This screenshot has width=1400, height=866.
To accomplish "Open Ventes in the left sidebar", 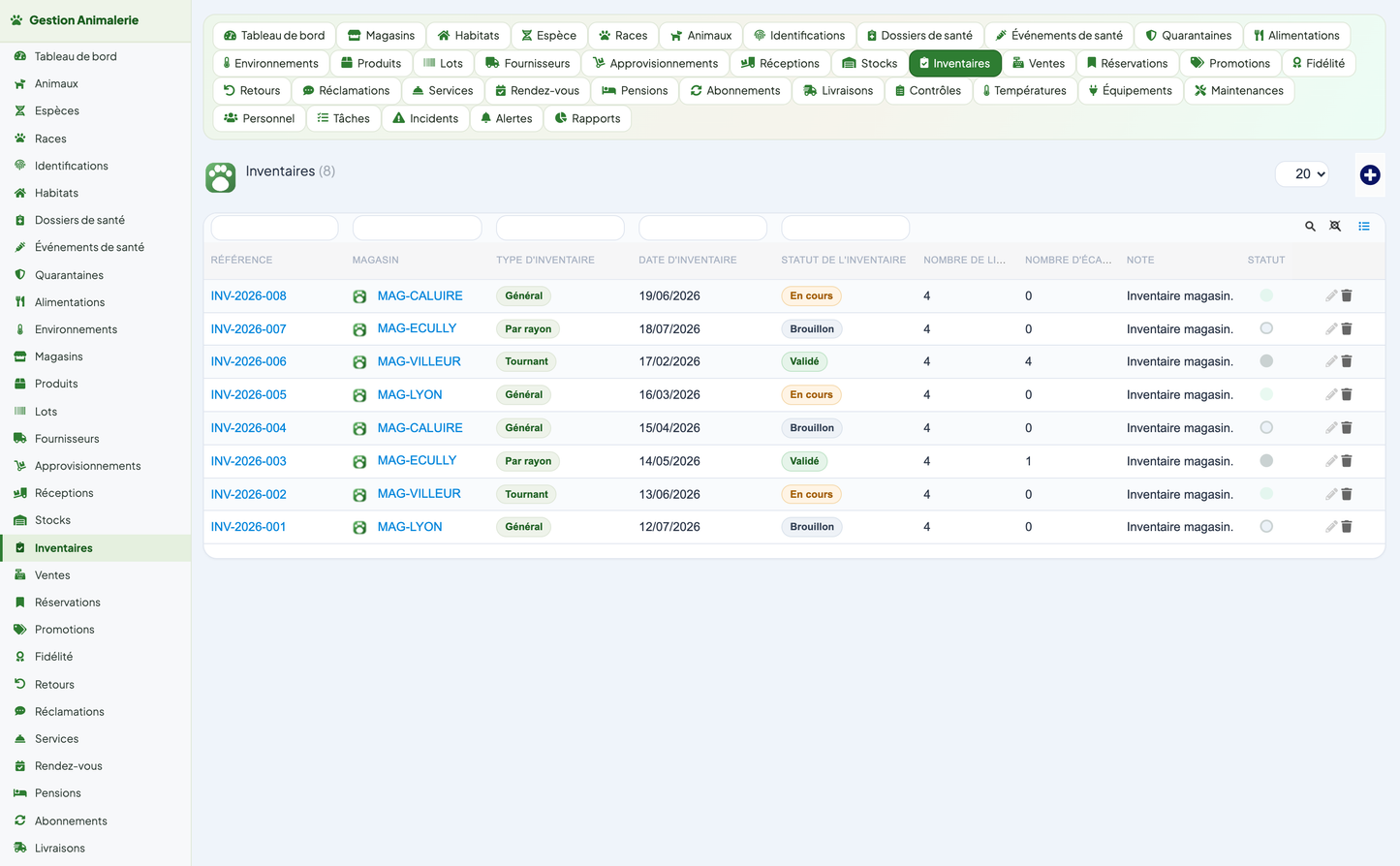I will tap(52, 574).
